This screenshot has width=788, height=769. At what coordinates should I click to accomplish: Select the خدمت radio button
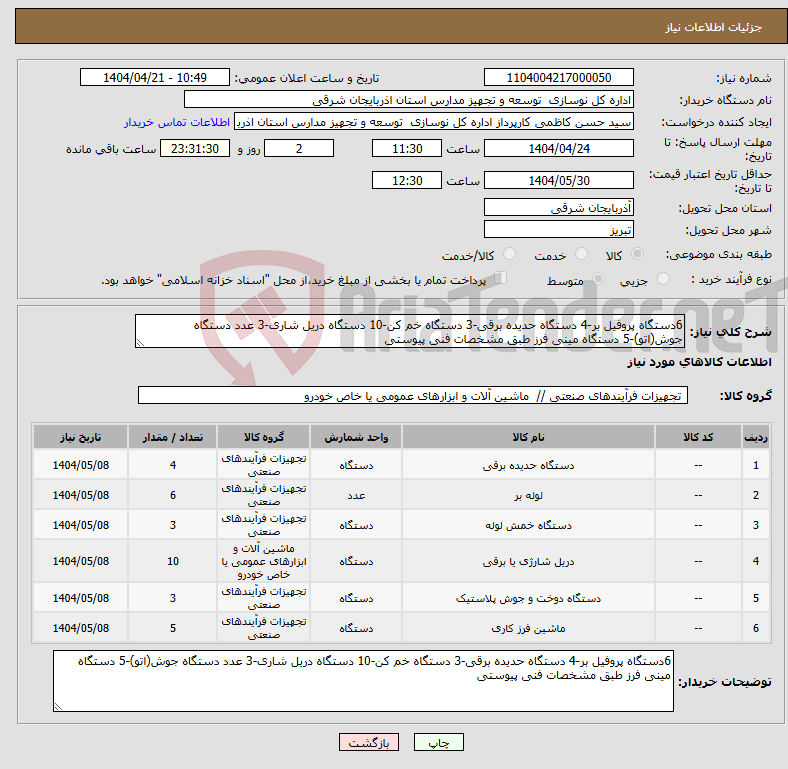tap(581, 254)
